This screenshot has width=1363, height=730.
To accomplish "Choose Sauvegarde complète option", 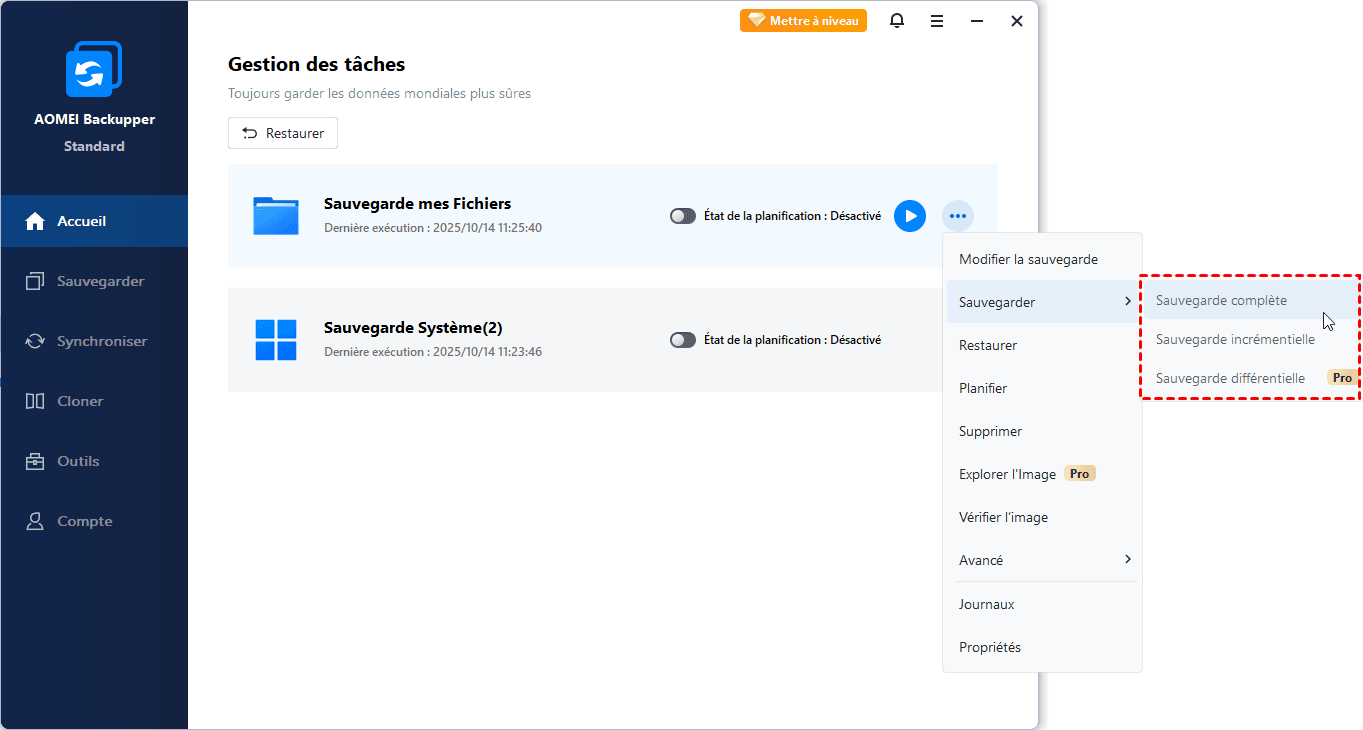I will tap(1221, 300).
